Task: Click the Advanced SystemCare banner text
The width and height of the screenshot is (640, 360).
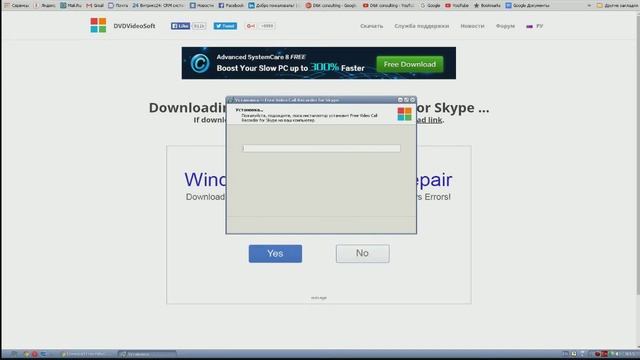Action: coord(290,63)
